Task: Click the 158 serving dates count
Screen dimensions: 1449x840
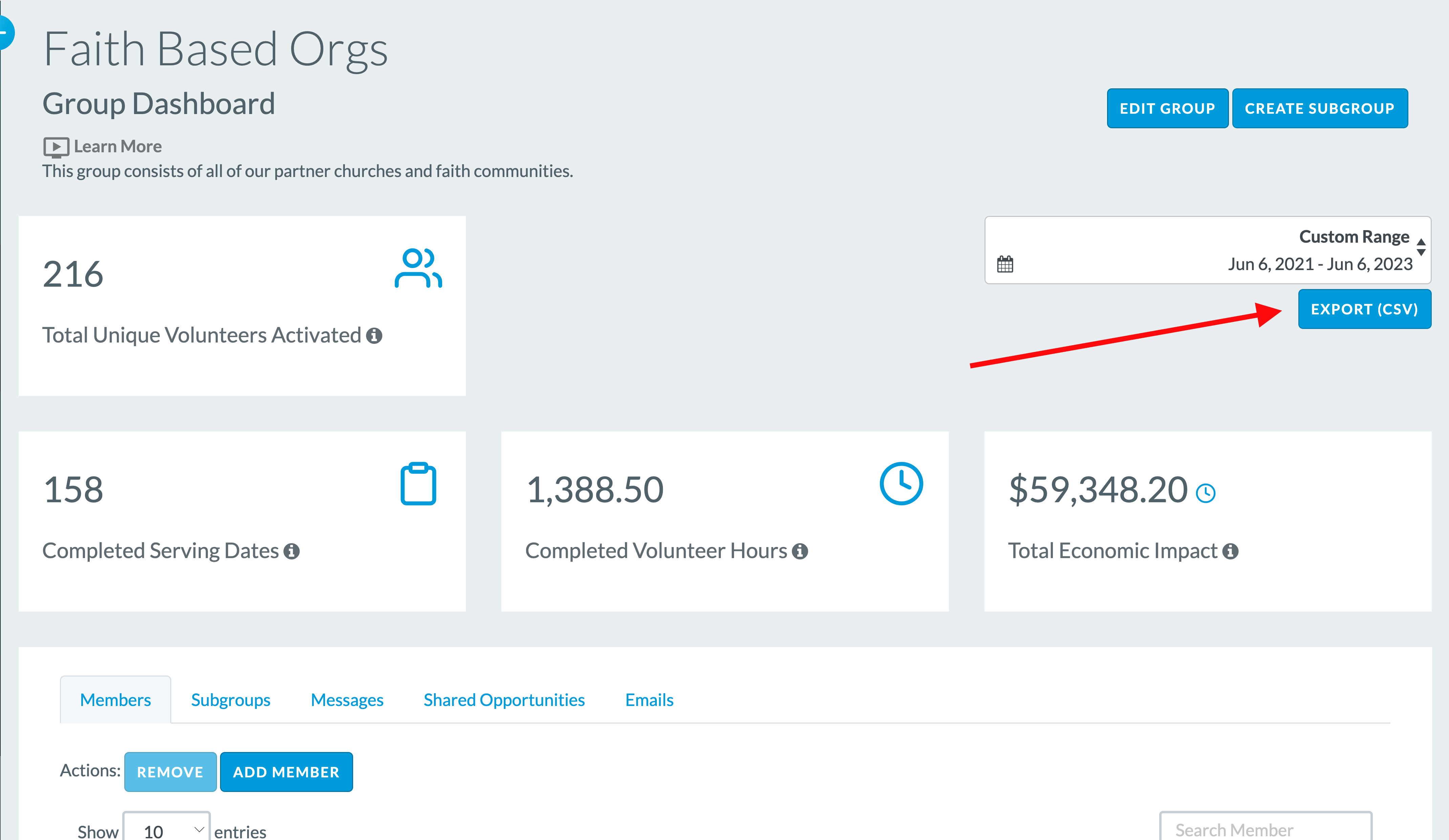Action: coord(73,489)
